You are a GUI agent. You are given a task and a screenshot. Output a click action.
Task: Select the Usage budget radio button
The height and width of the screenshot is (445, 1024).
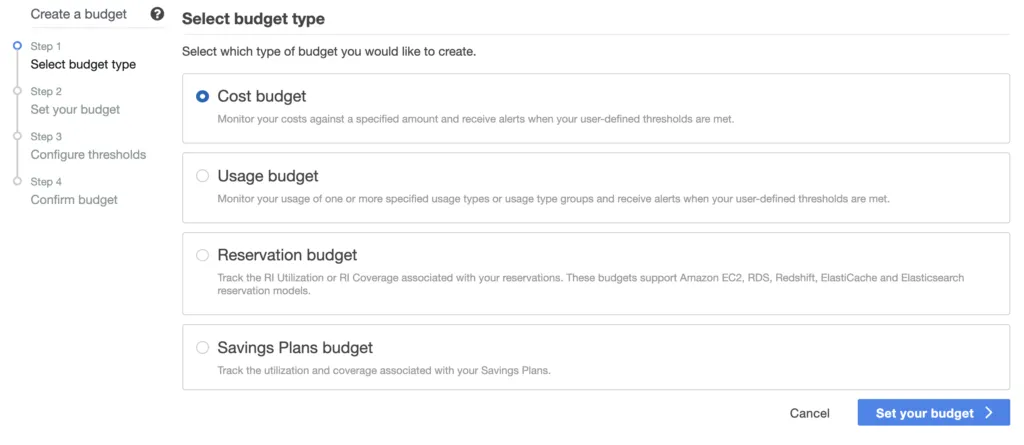(203, 176)
